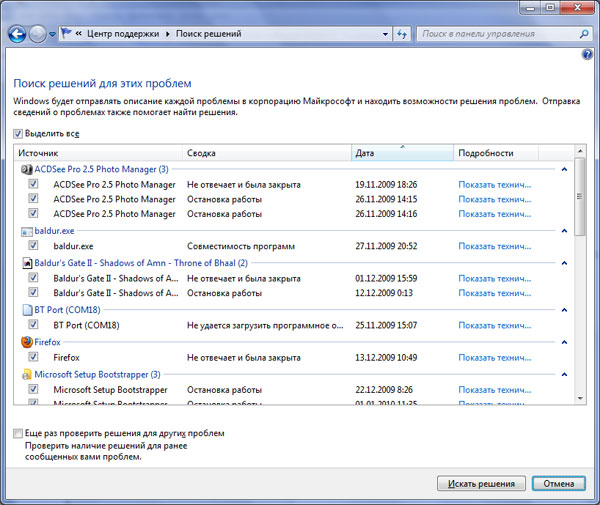Viewport: 600px width, 505px height.
Task: Click the list scrollbar up arrow
Action: pyautogui.click(x=580, y=151)
